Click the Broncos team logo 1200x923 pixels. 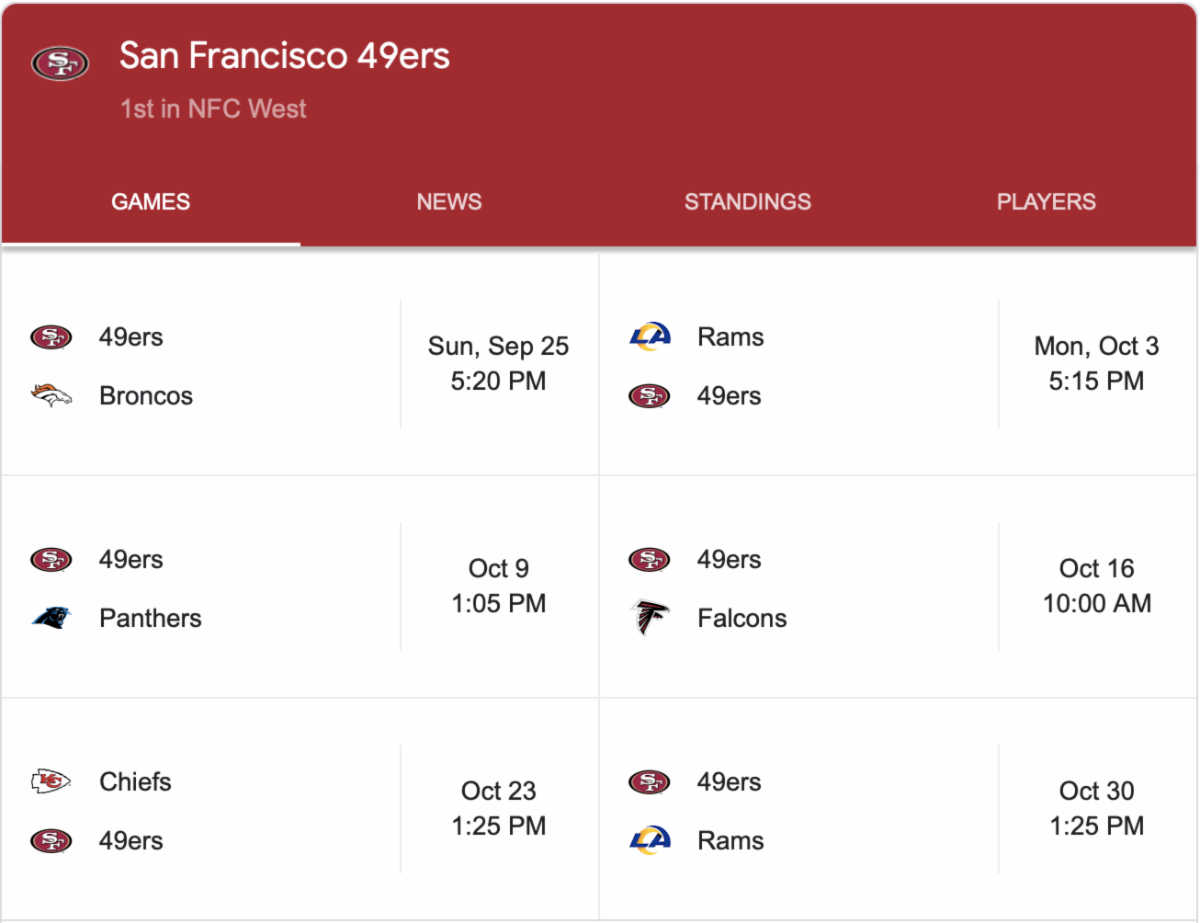click(51, 396)
